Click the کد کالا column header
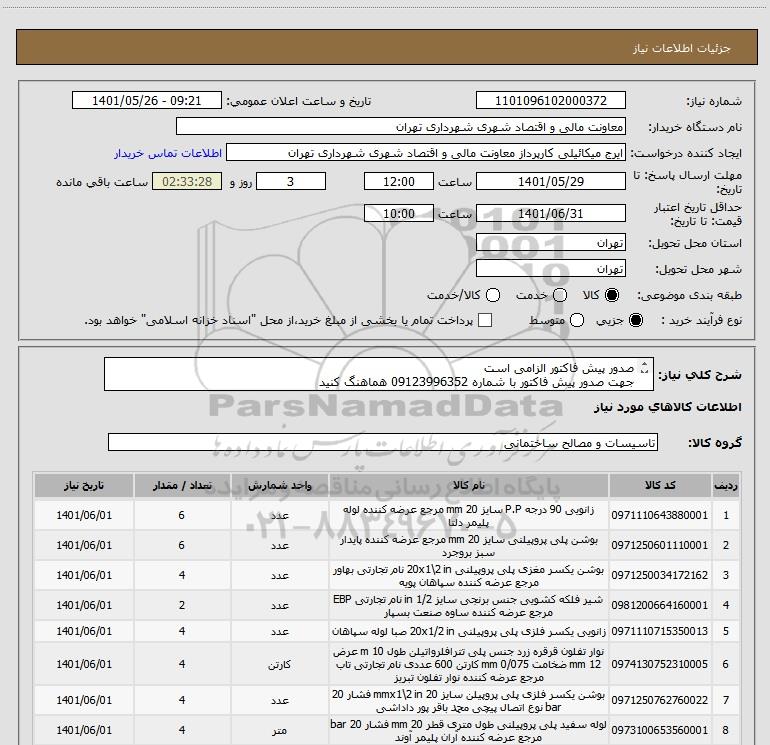 point(660,486)
